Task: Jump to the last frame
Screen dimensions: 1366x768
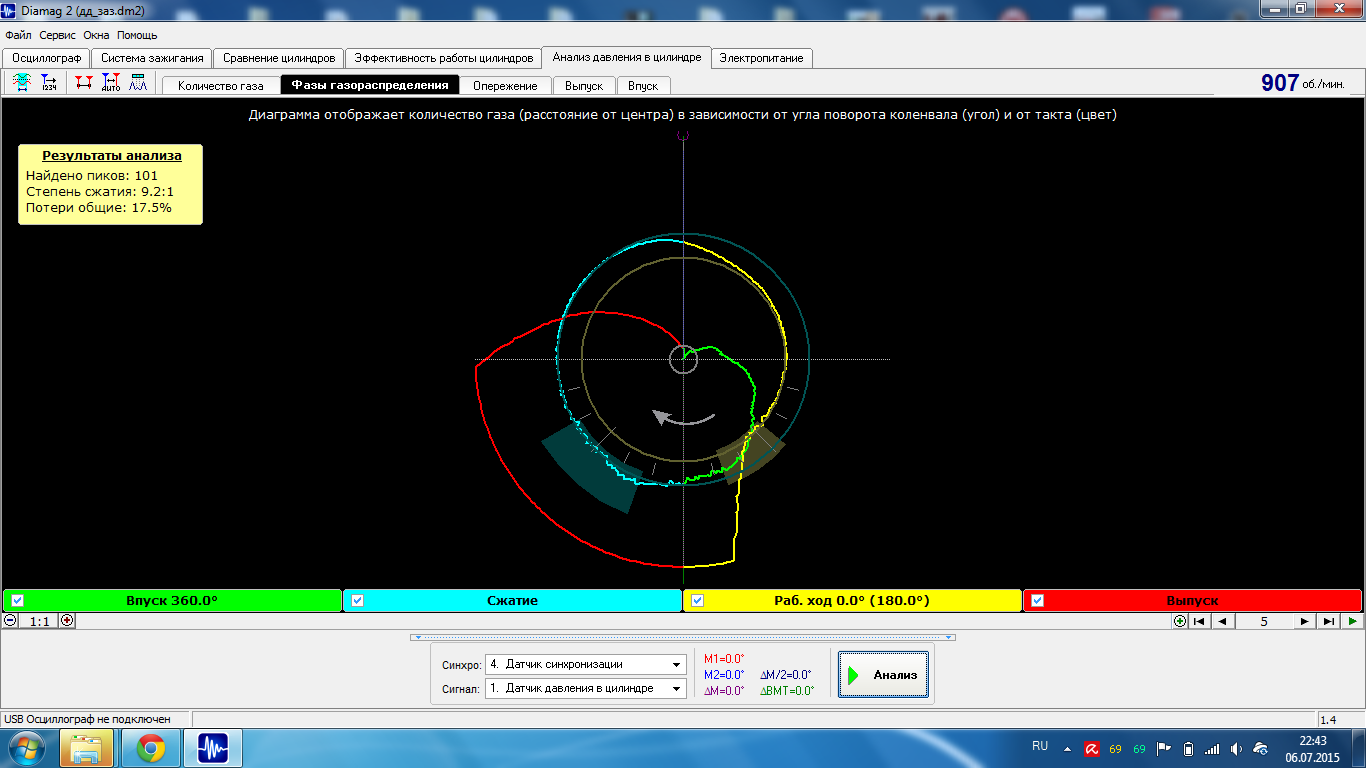Action: tap(1329, 621)
